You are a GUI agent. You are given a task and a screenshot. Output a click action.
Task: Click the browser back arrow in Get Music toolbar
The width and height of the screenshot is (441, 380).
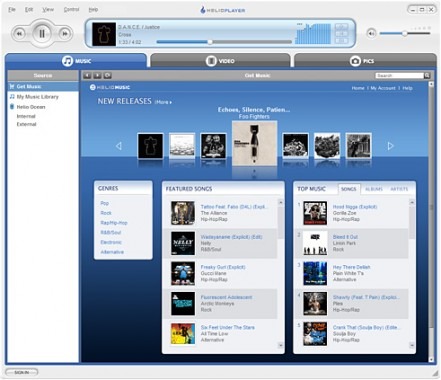(x=87, y=76)
